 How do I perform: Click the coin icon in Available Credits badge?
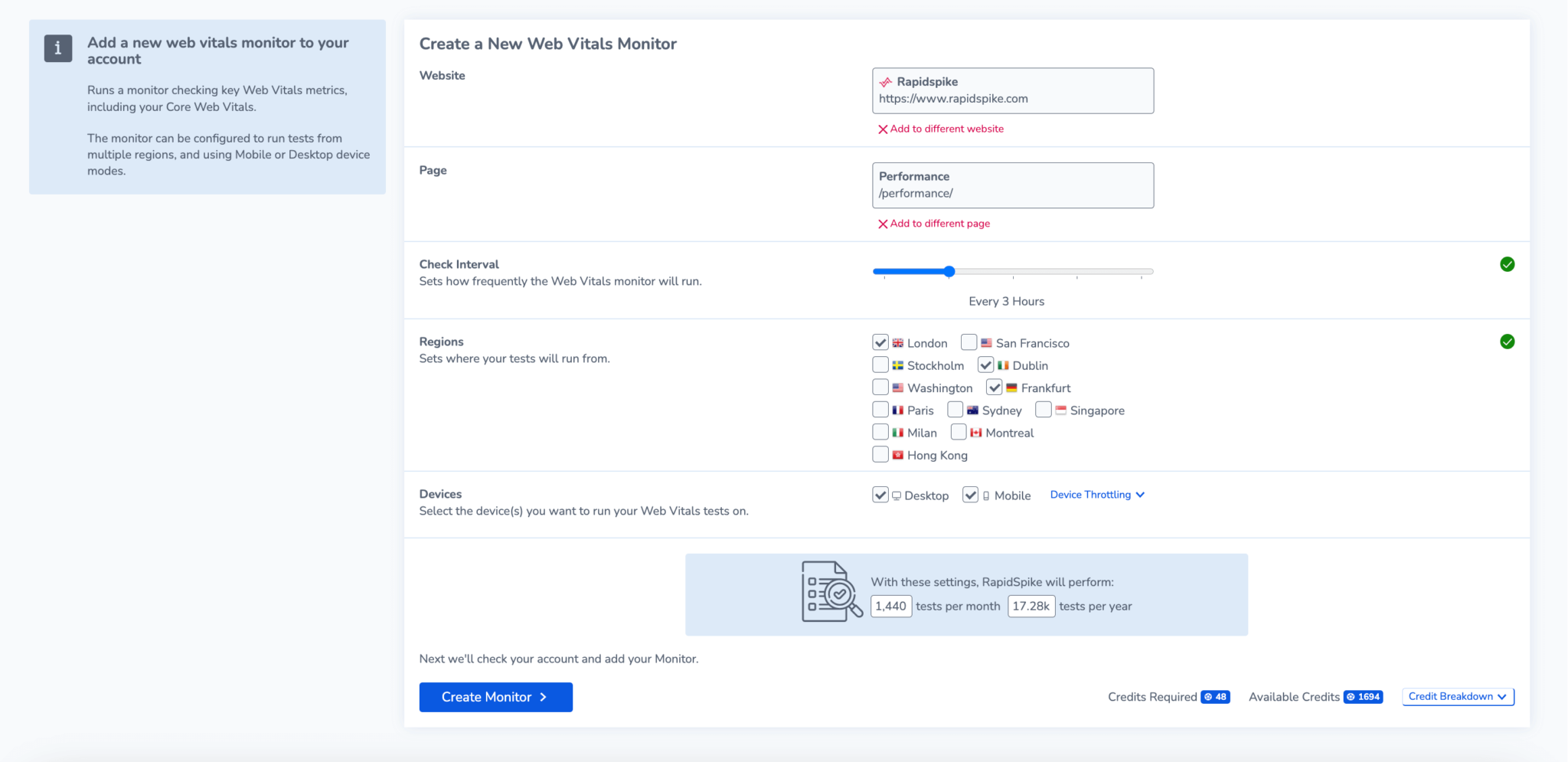pyautogui.click(x=1352, y=697)
